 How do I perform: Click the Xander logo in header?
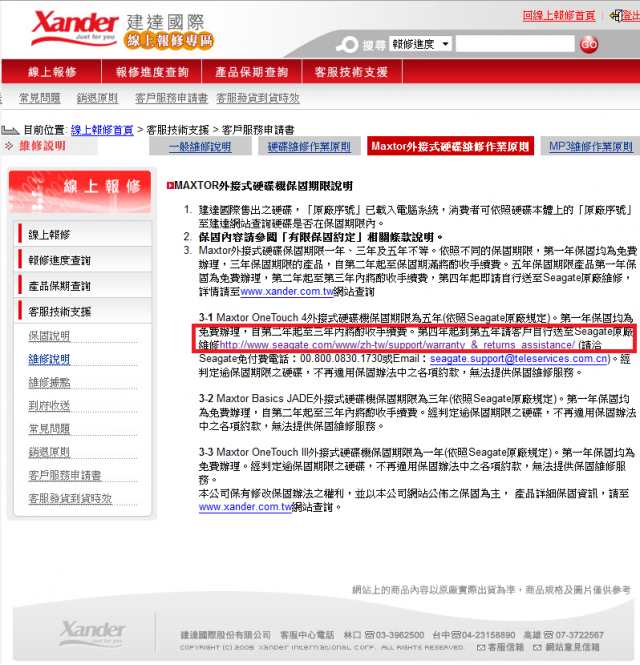pyautogui.click(x=75, y=28)
